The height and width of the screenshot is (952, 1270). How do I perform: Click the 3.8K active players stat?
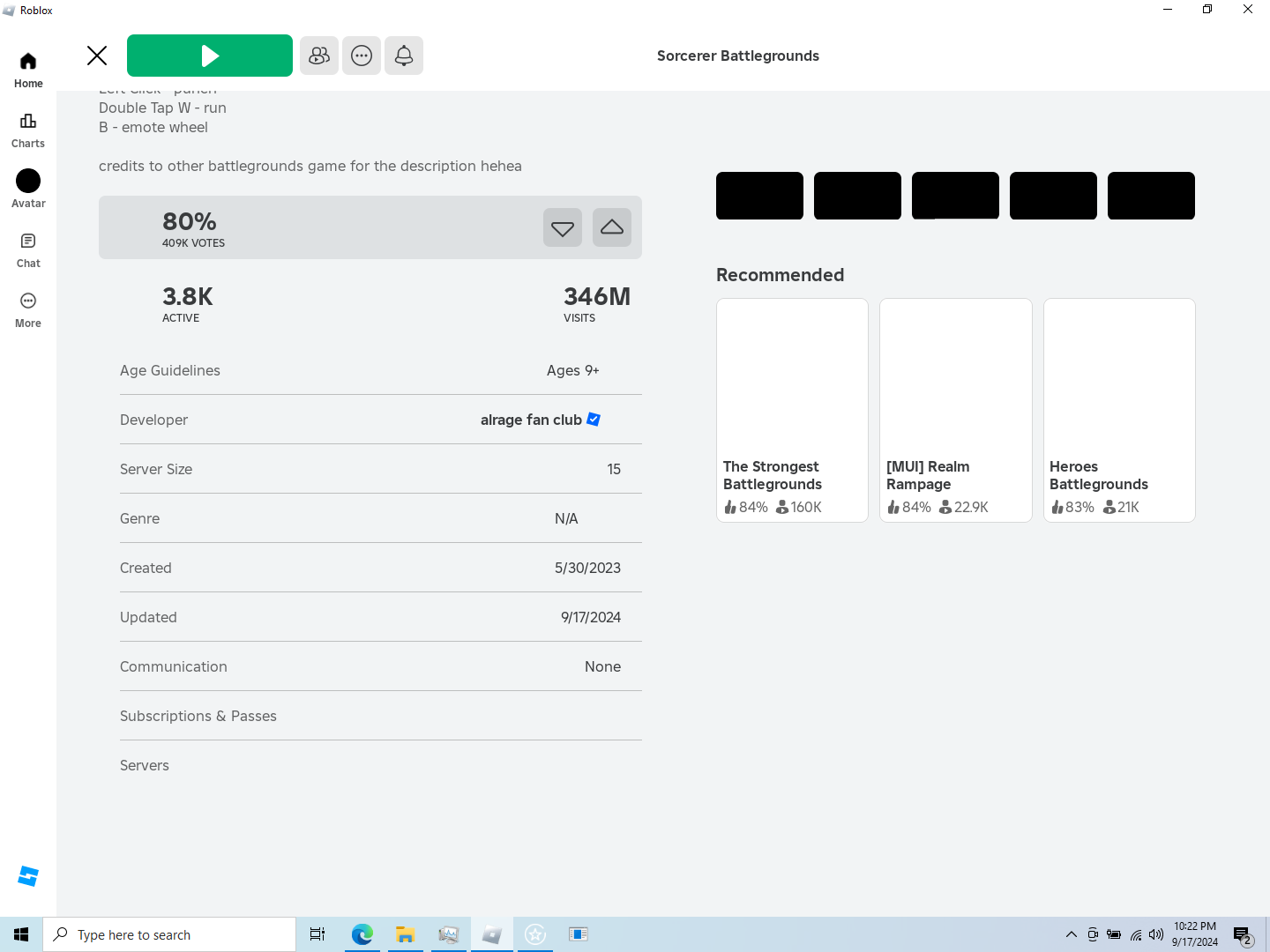pyautogui.click(x=187, y=303)
